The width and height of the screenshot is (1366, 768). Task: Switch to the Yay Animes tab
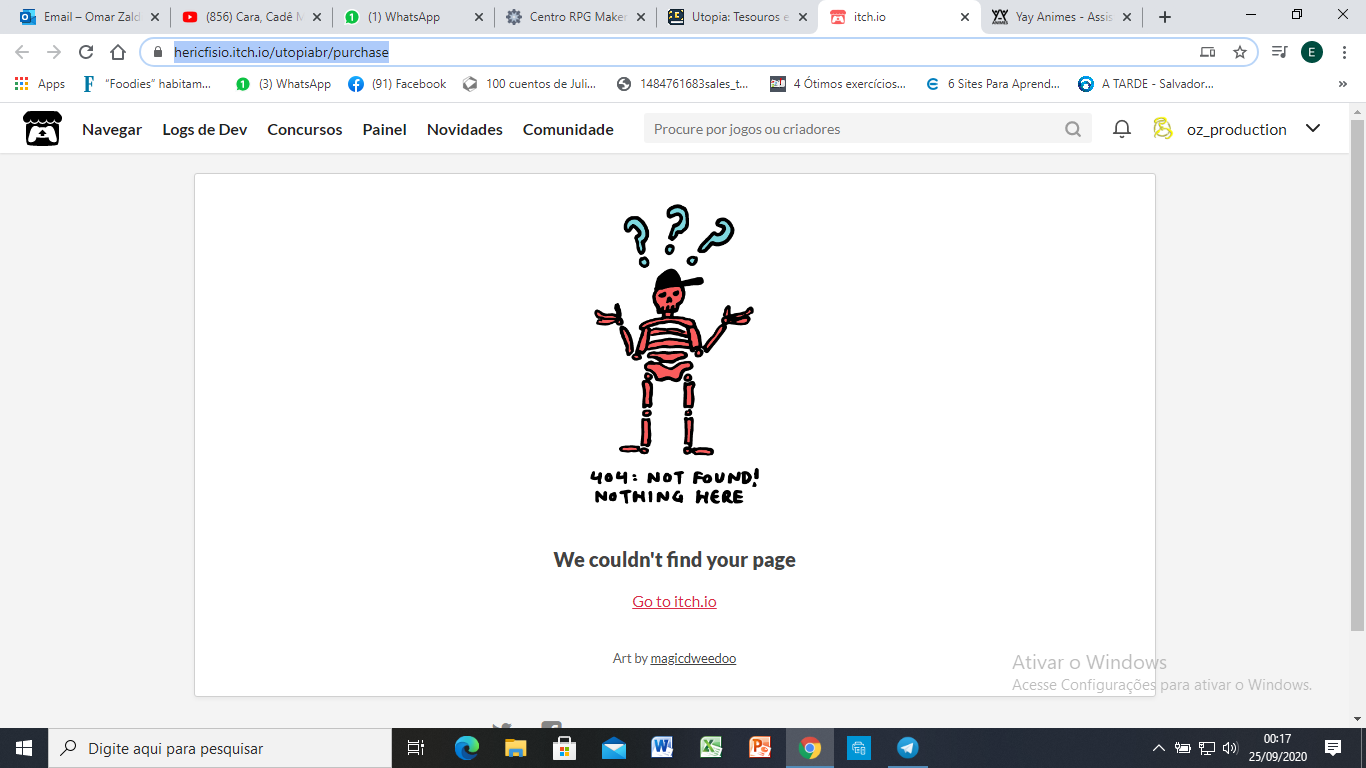(x=1062, y=17)
